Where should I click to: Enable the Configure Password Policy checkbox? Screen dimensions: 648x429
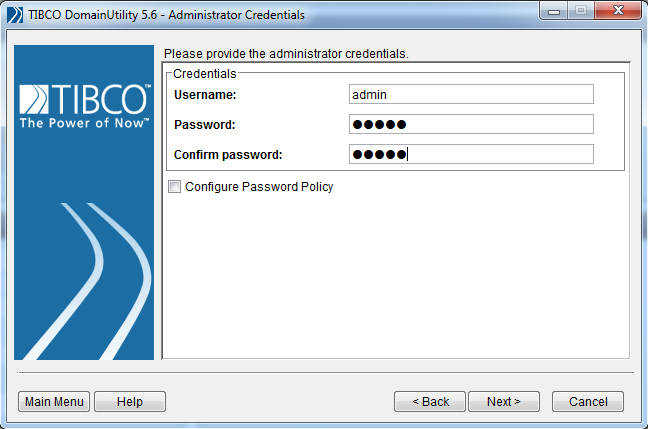pyautogui.click(x=174, y=187)
